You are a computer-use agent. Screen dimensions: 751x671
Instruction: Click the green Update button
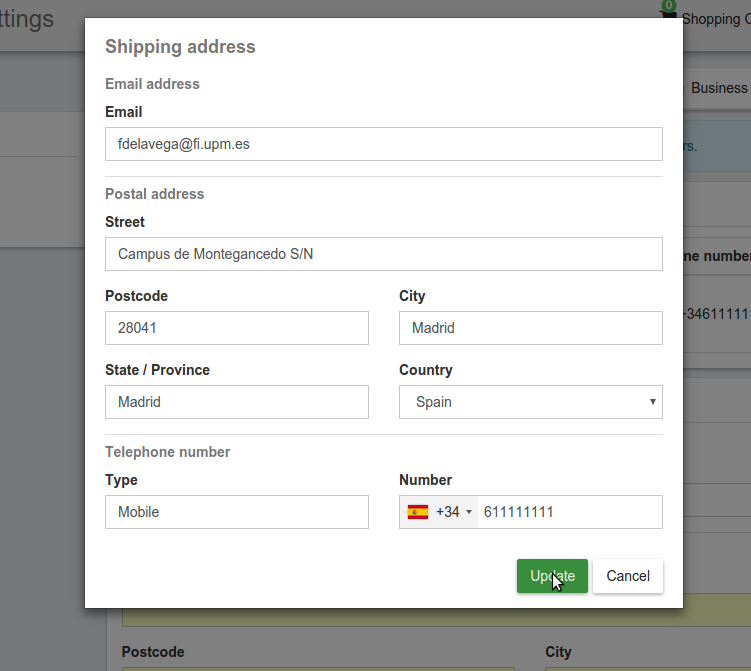point(552,576)
